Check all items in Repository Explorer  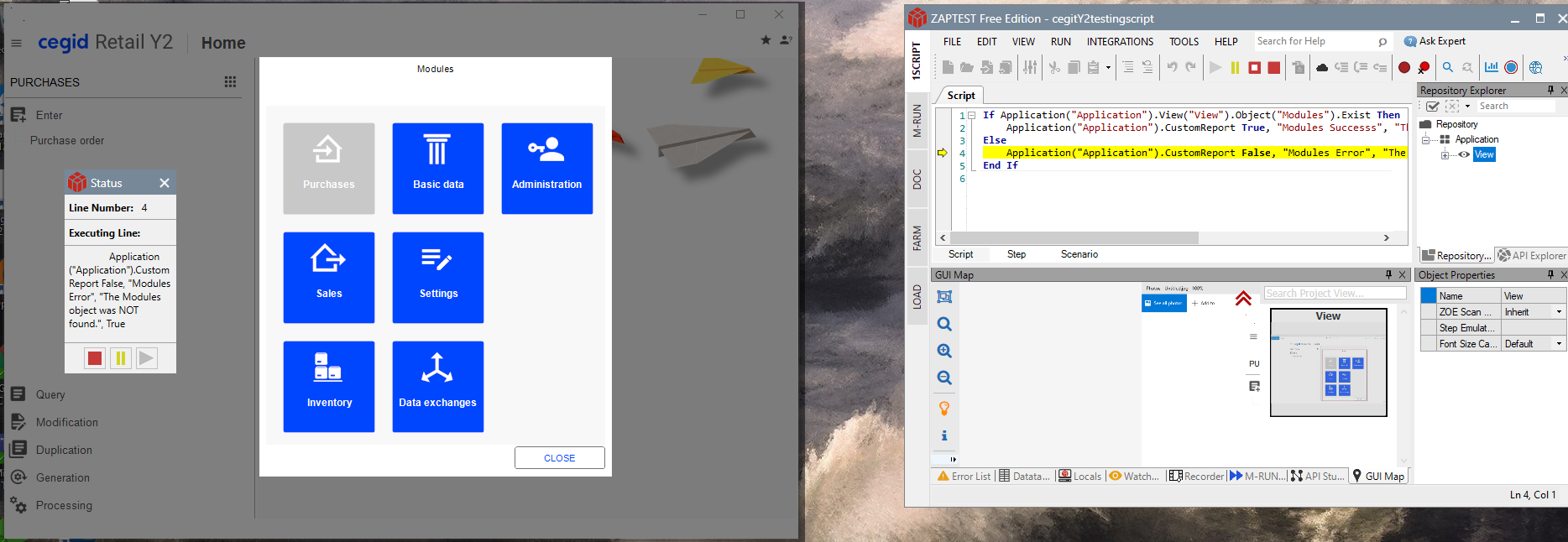(x=1433, y=107)
